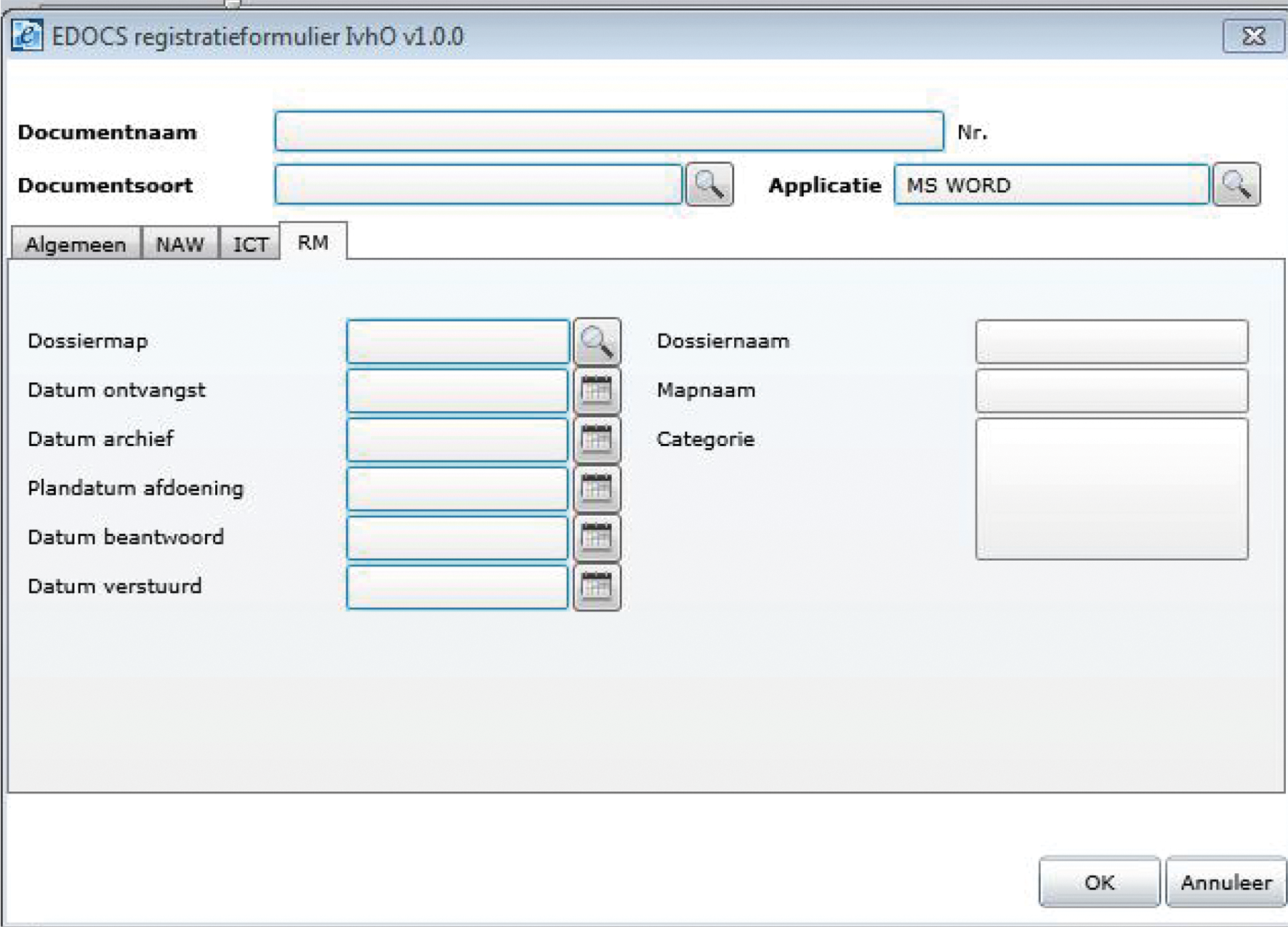
Task: Click the Applicatie field showing MS WORD
Action: click(x=1051, y=185)
